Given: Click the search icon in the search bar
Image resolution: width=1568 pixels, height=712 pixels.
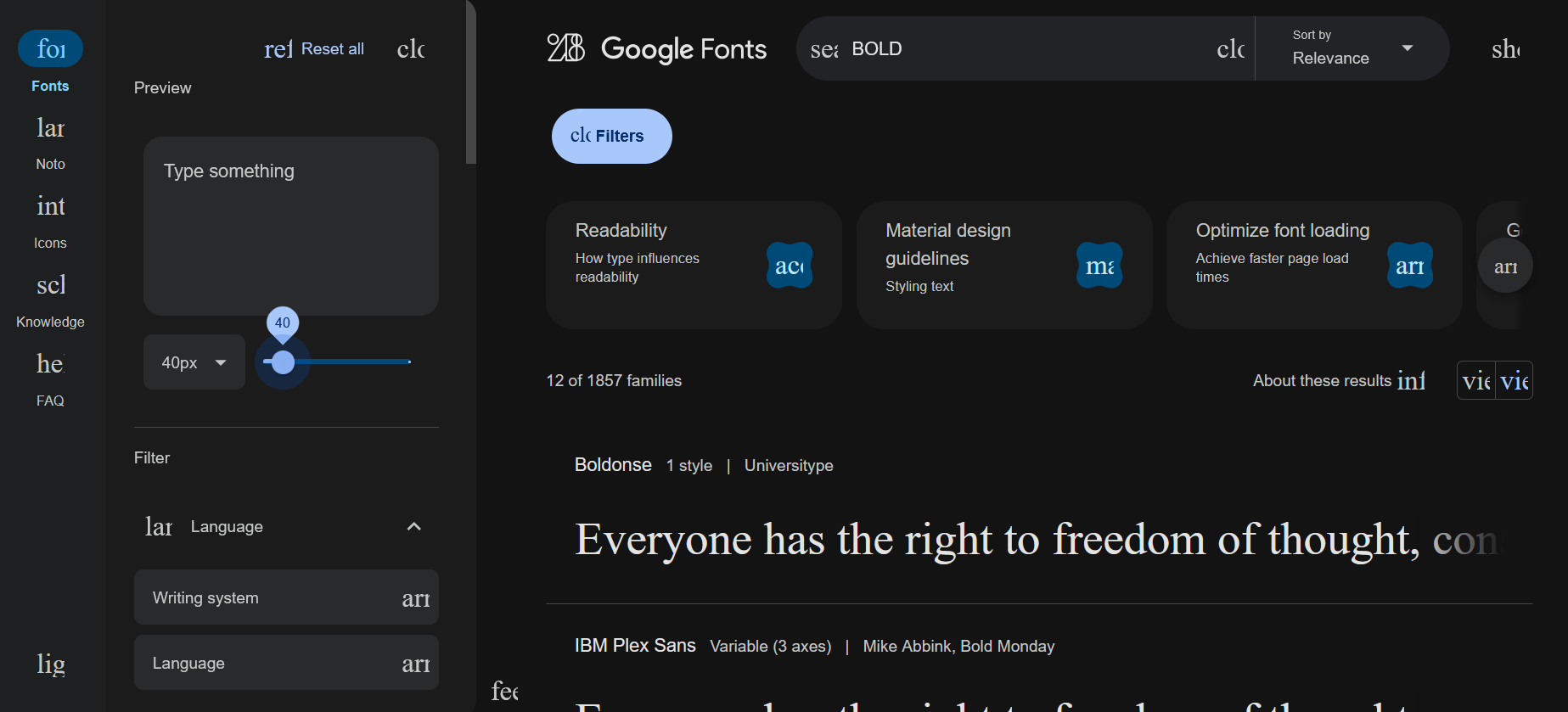Looking at the screenshot, I should click(824, 49).
